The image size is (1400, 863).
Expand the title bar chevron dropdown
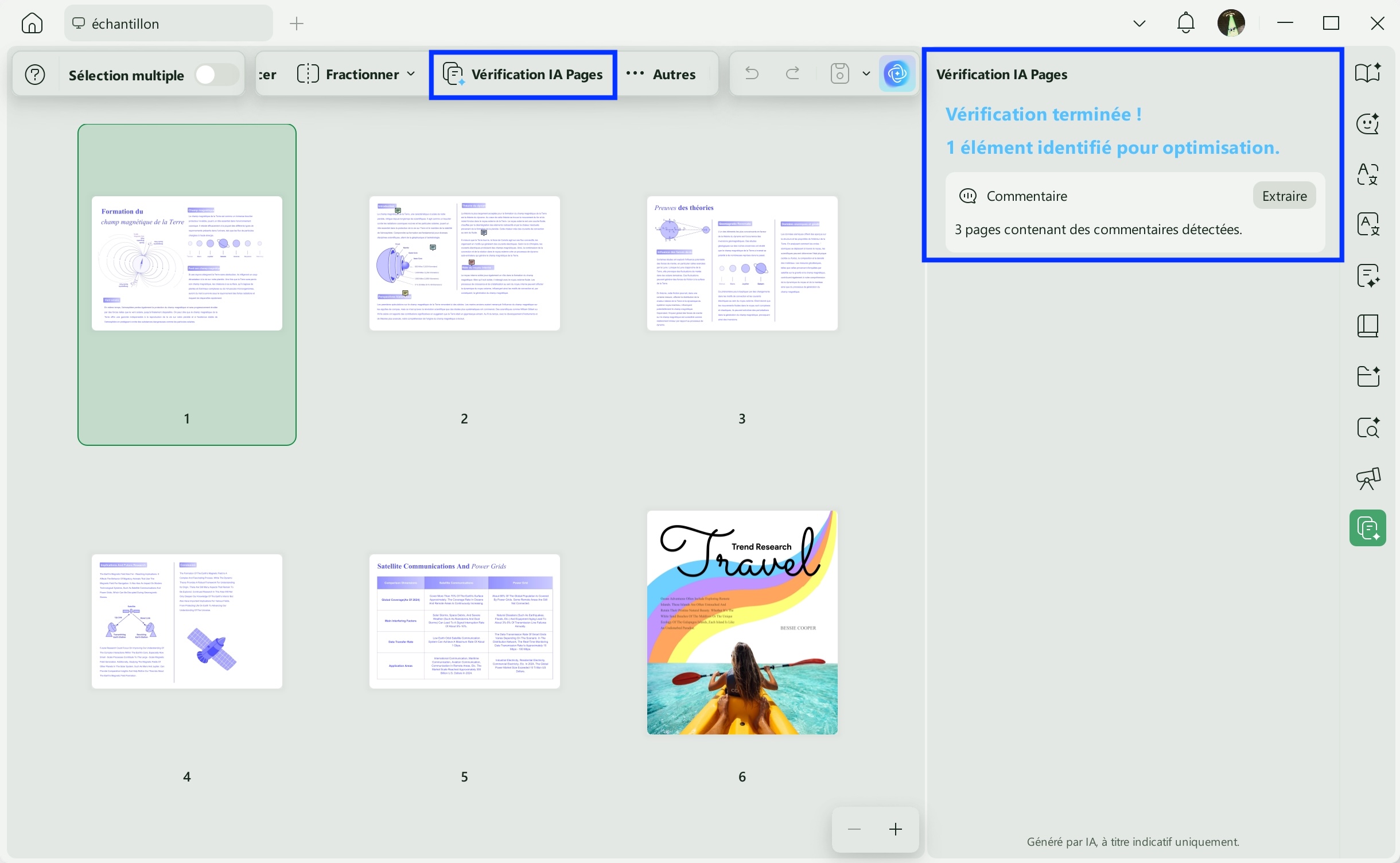pos(1140,24)
